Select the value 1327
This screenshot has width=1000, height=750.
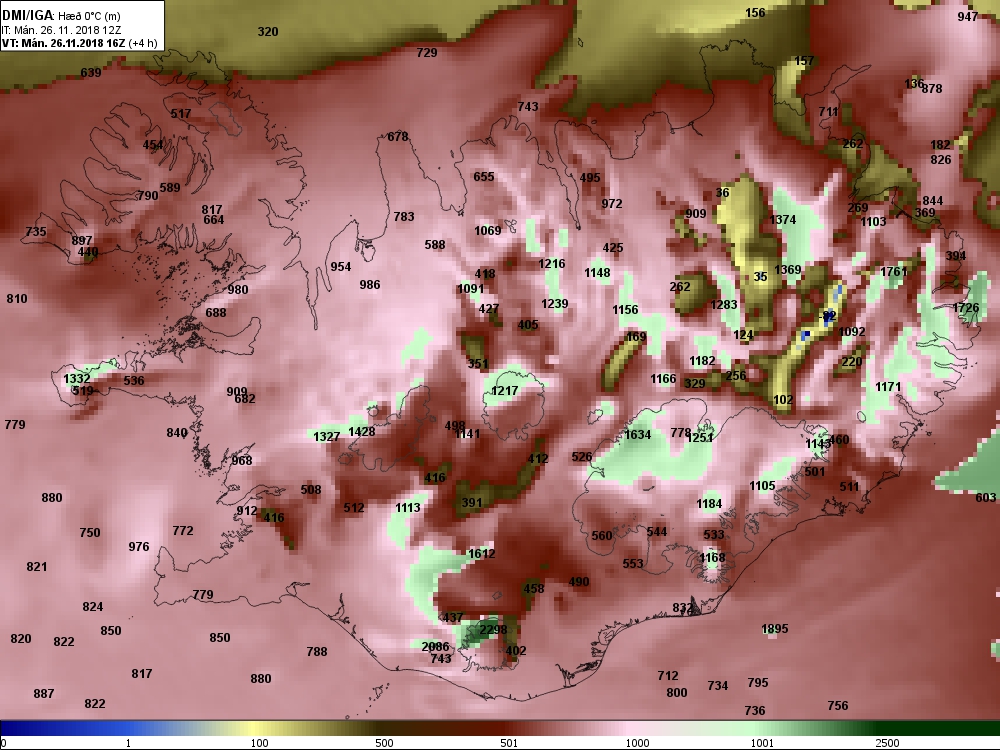click(x=327, y=437)
